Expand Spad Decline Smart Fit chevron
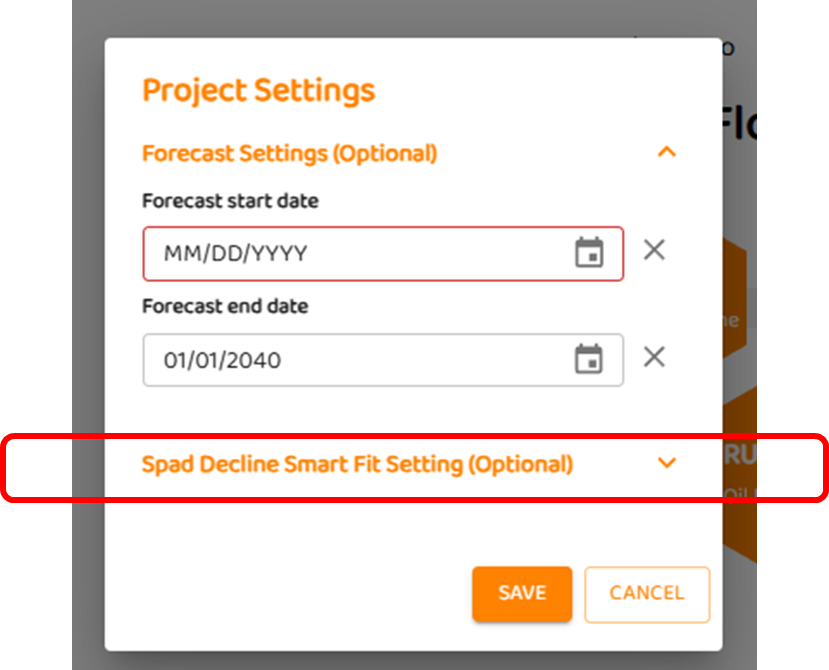The height and width of the screenshot is (670, 829). [666, 463]
